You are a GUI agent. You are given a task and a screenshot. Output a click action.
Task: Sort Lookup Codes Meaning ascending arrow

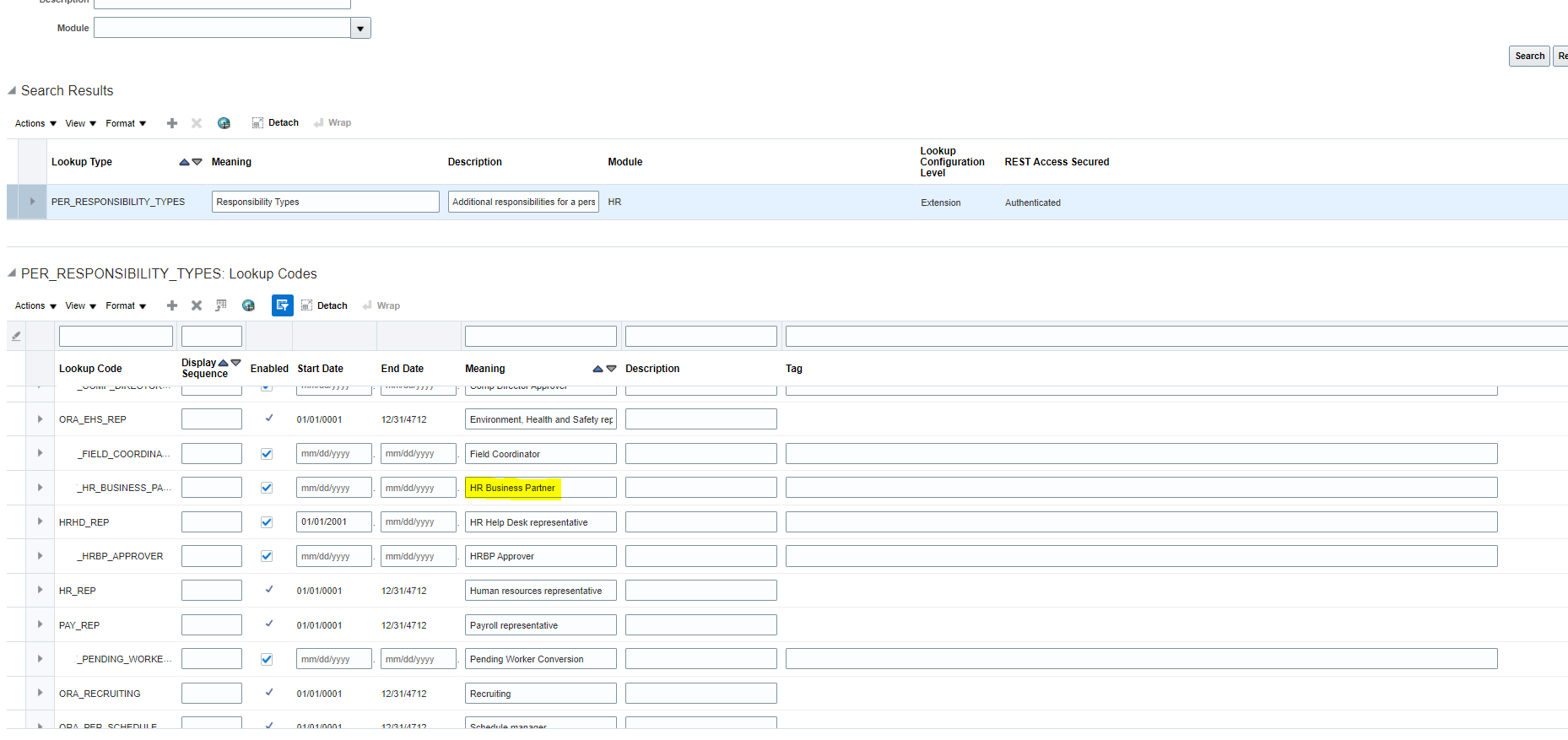597,369
